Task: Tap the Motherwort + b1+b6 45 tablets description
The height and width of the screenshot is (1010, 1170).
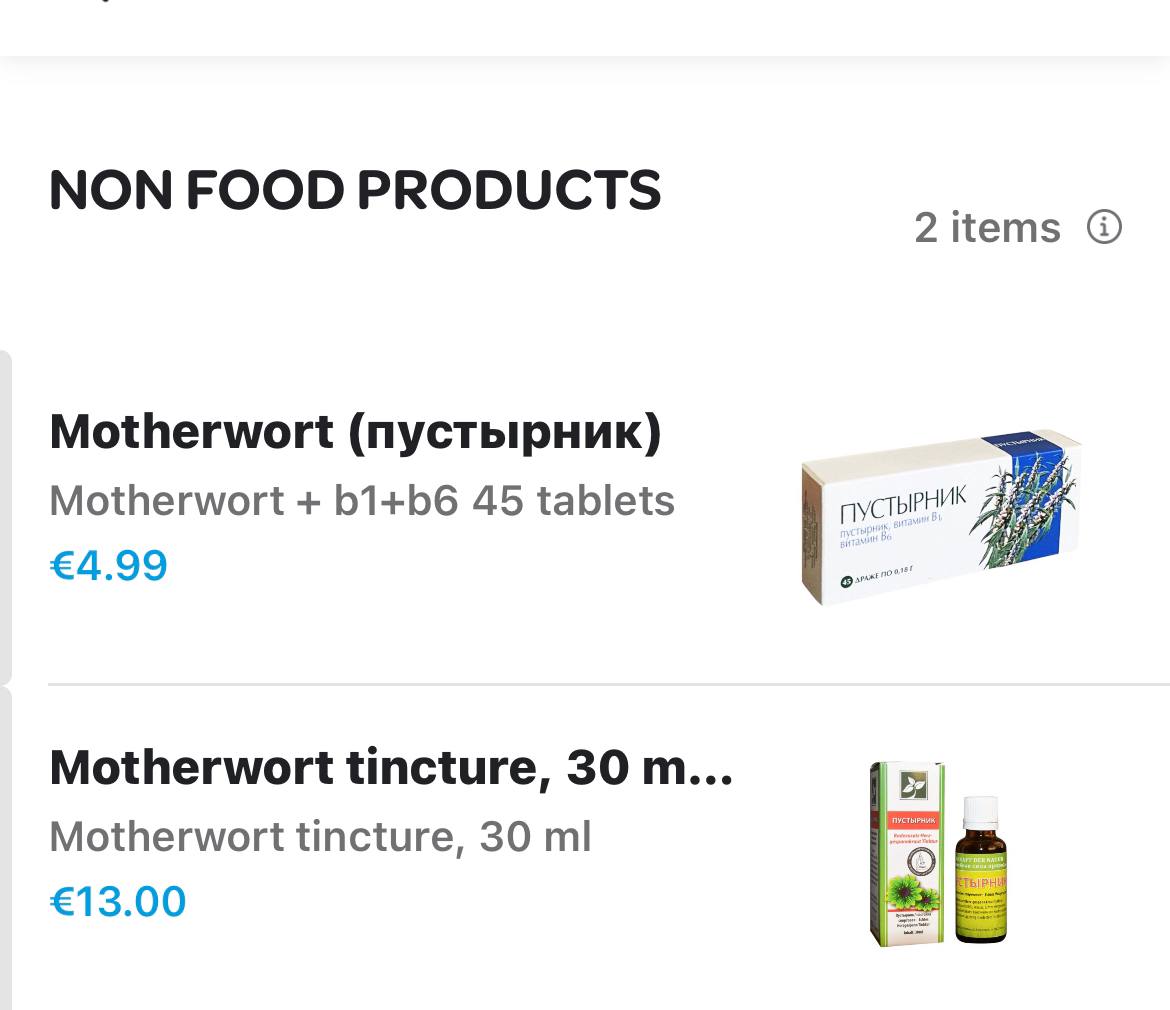Action: (362, 501)
